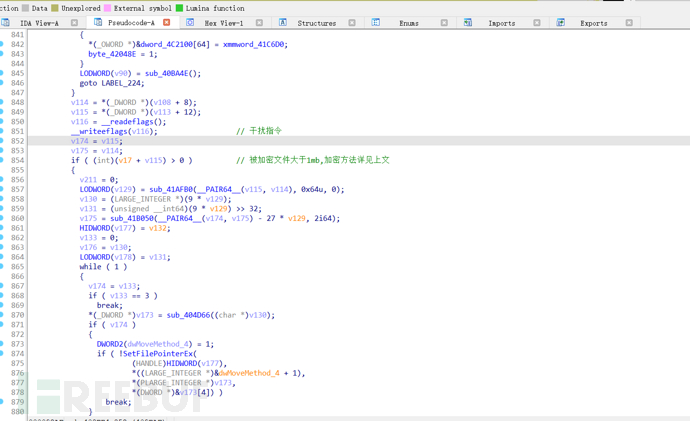Switch to the Structures tab
The height and width of the screenshot is (421, 690).
click(x=316, y=22)
